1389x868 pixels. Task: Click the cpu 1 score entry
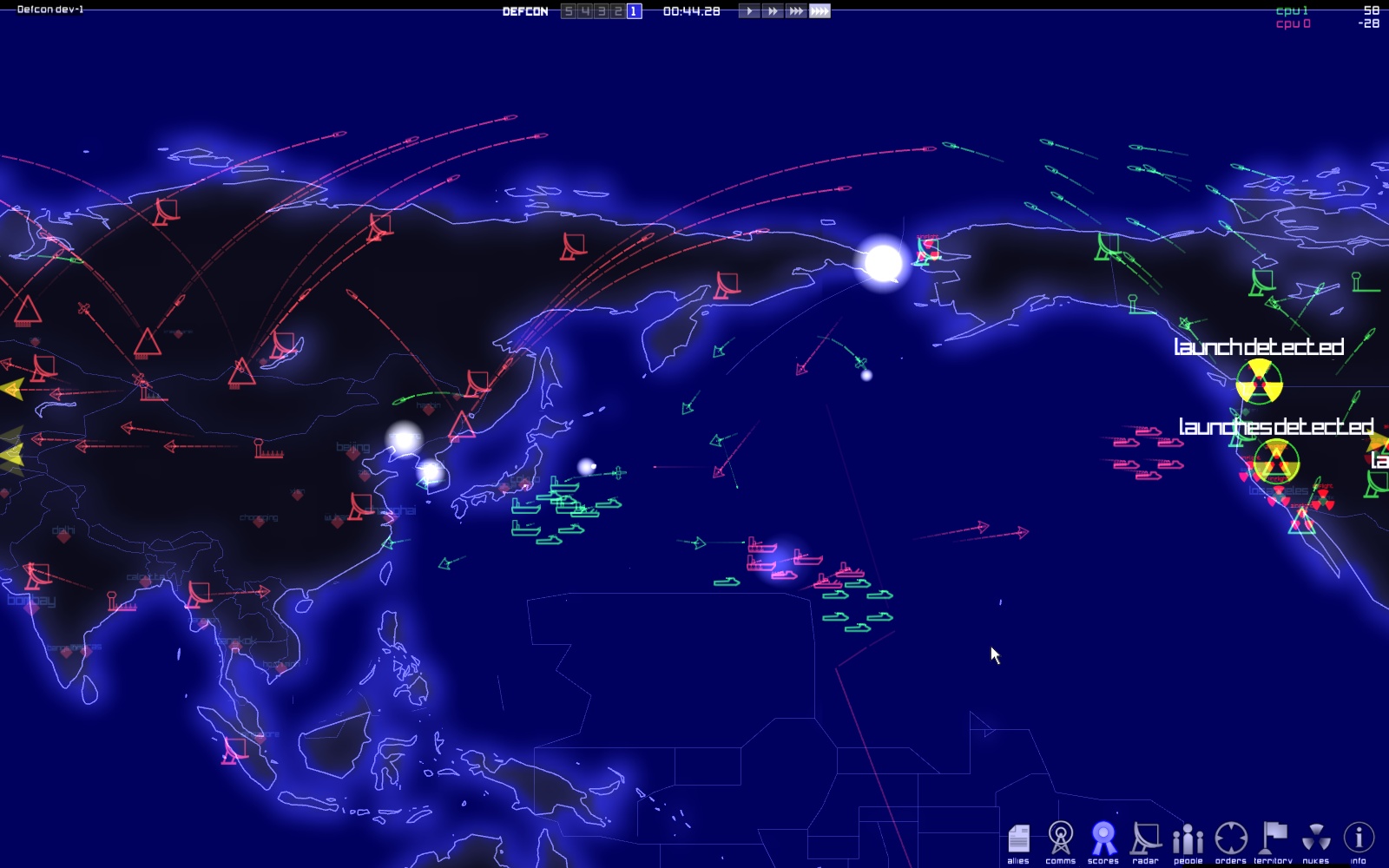[x=1292, y=10]
